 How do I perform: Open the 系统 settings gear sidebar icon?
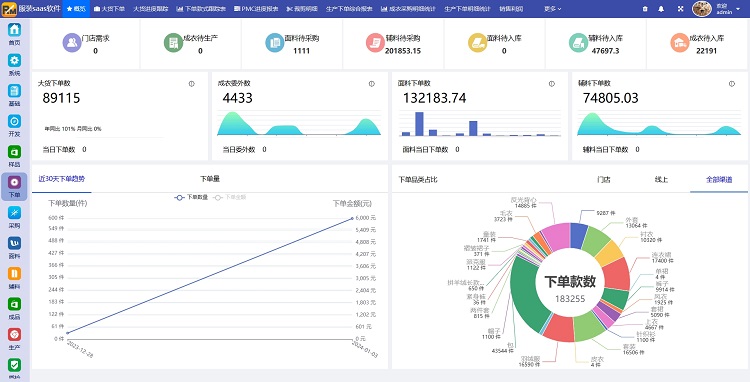14,60
